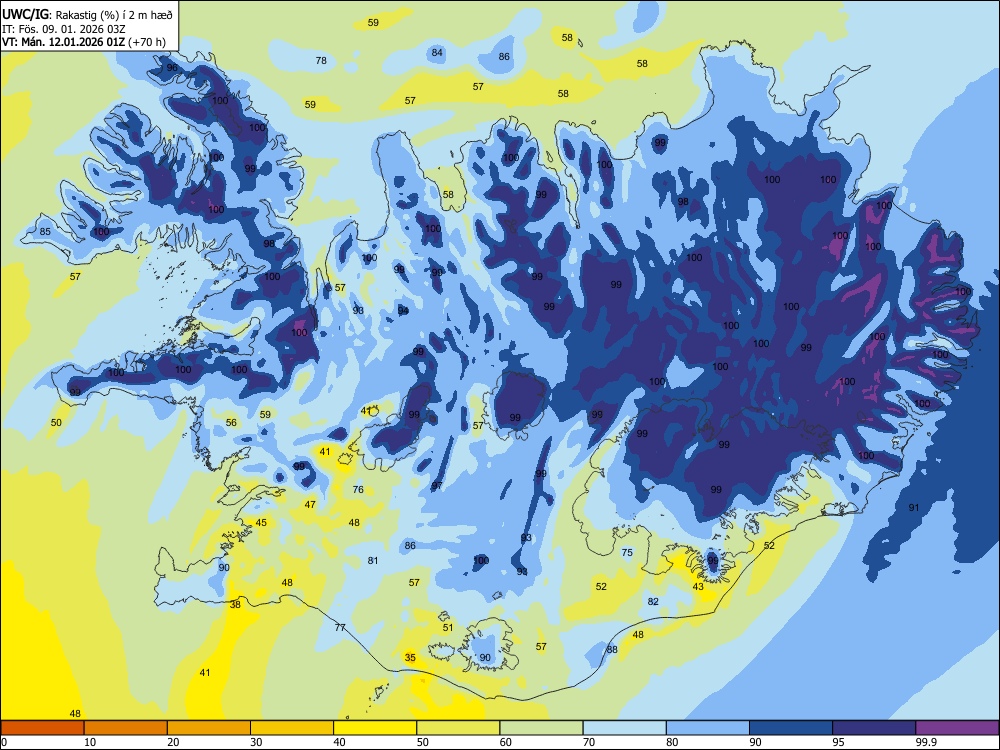This screenshot has height=750, width=1000.
Task: Click the humidity value '47' on the map
Action: click(310, 504)
